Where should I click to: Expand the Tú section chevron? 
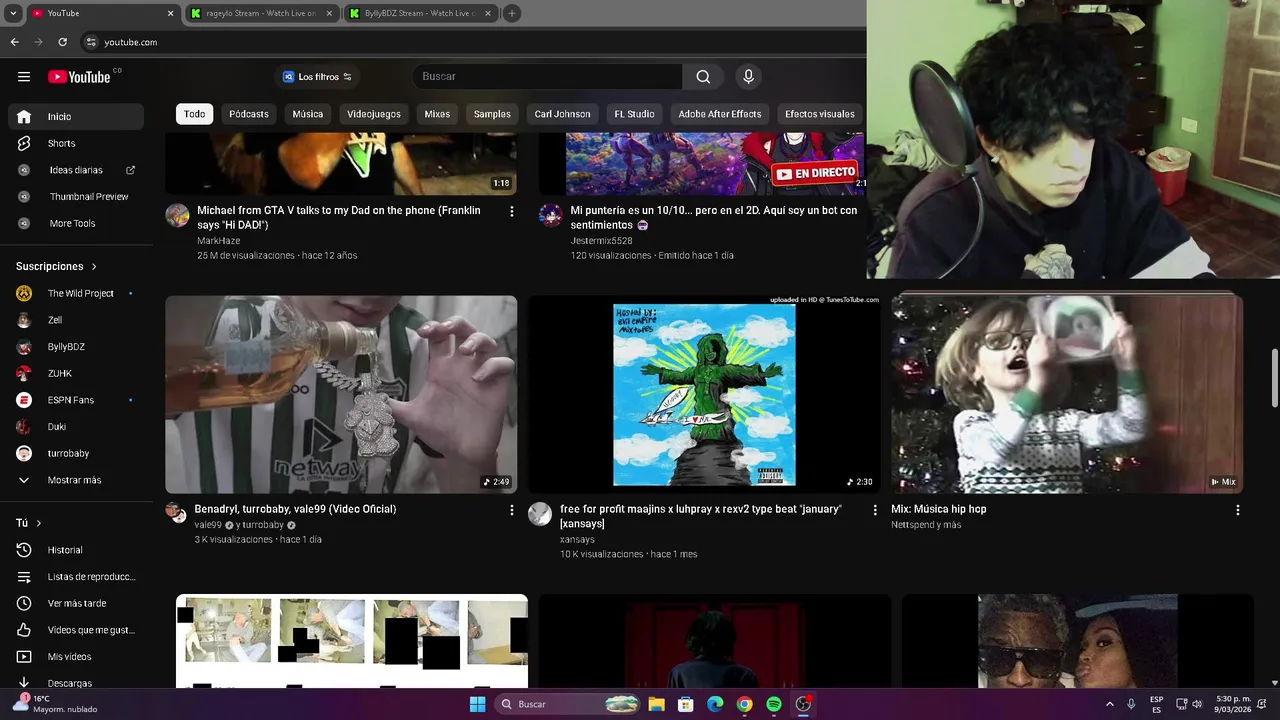pyautogui.click(x=39, y=523)
